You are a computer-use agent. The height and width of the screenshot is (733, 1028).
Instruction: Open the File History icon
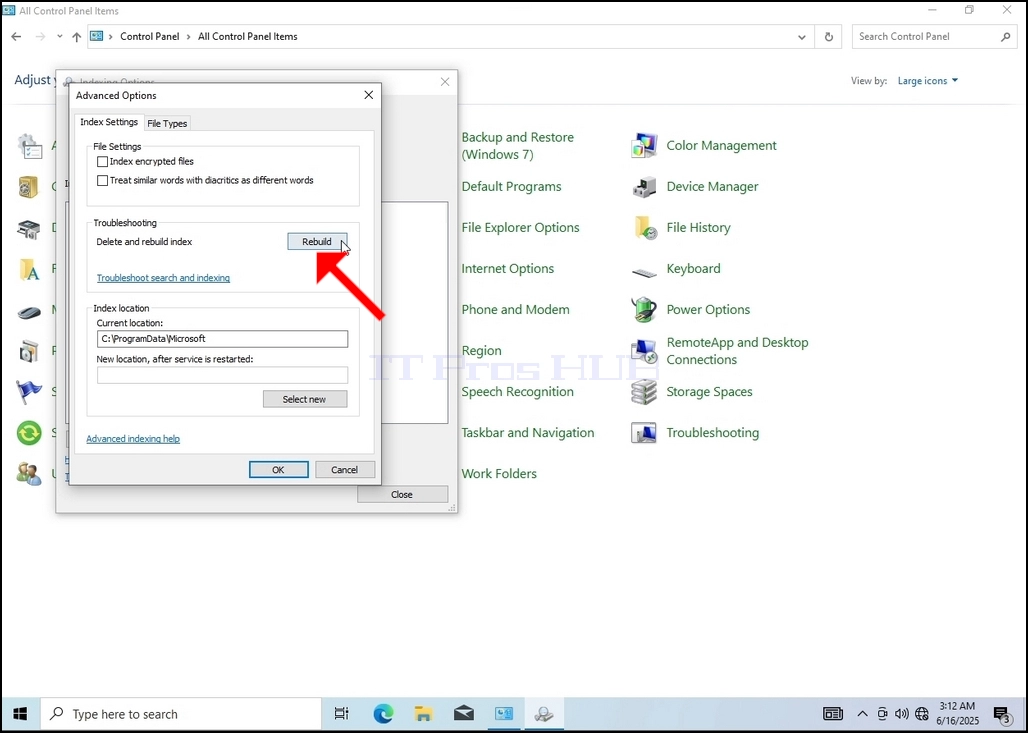coord(644,228)
